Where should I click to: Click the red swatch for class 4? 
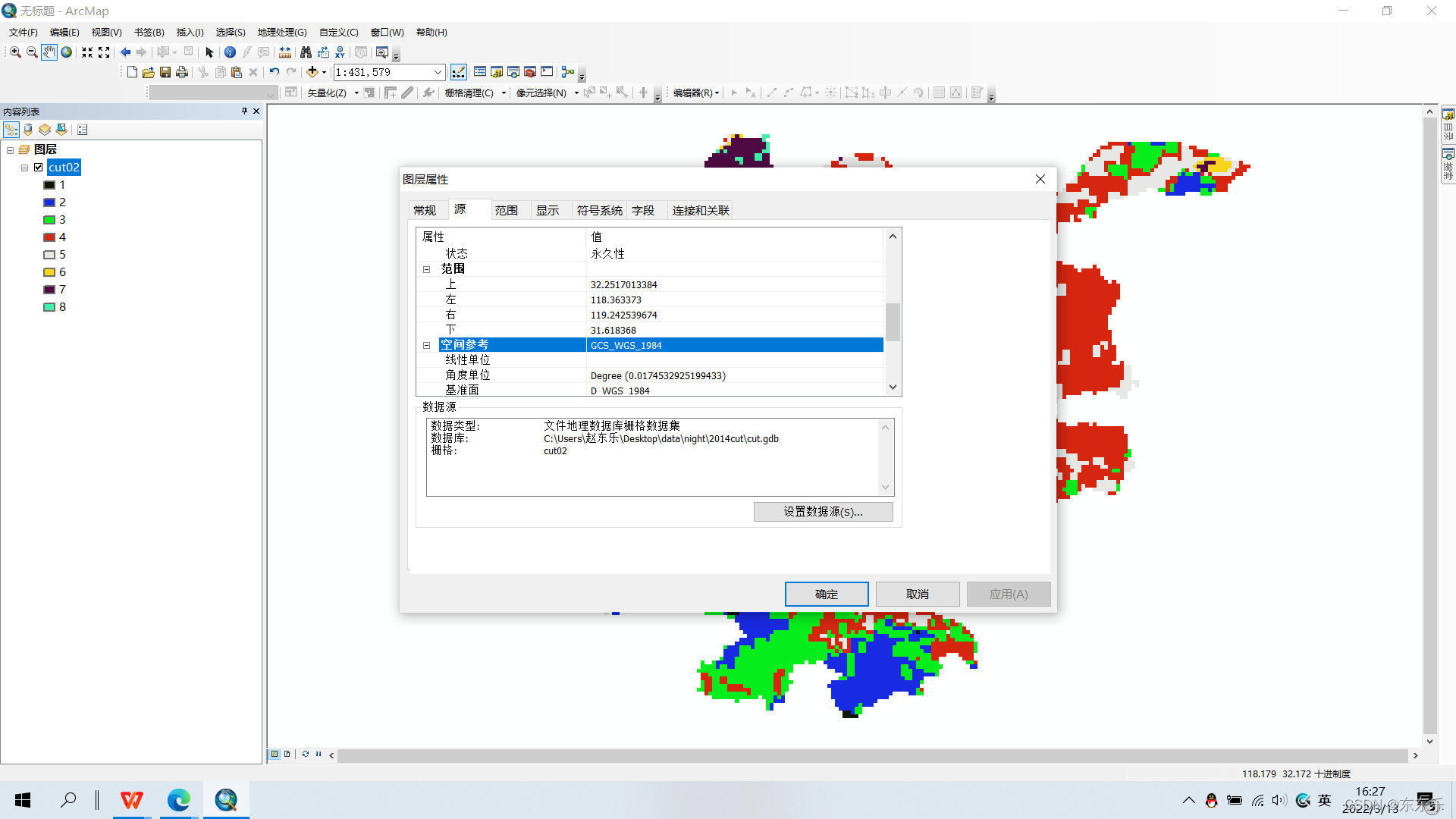tap(49, 237)
